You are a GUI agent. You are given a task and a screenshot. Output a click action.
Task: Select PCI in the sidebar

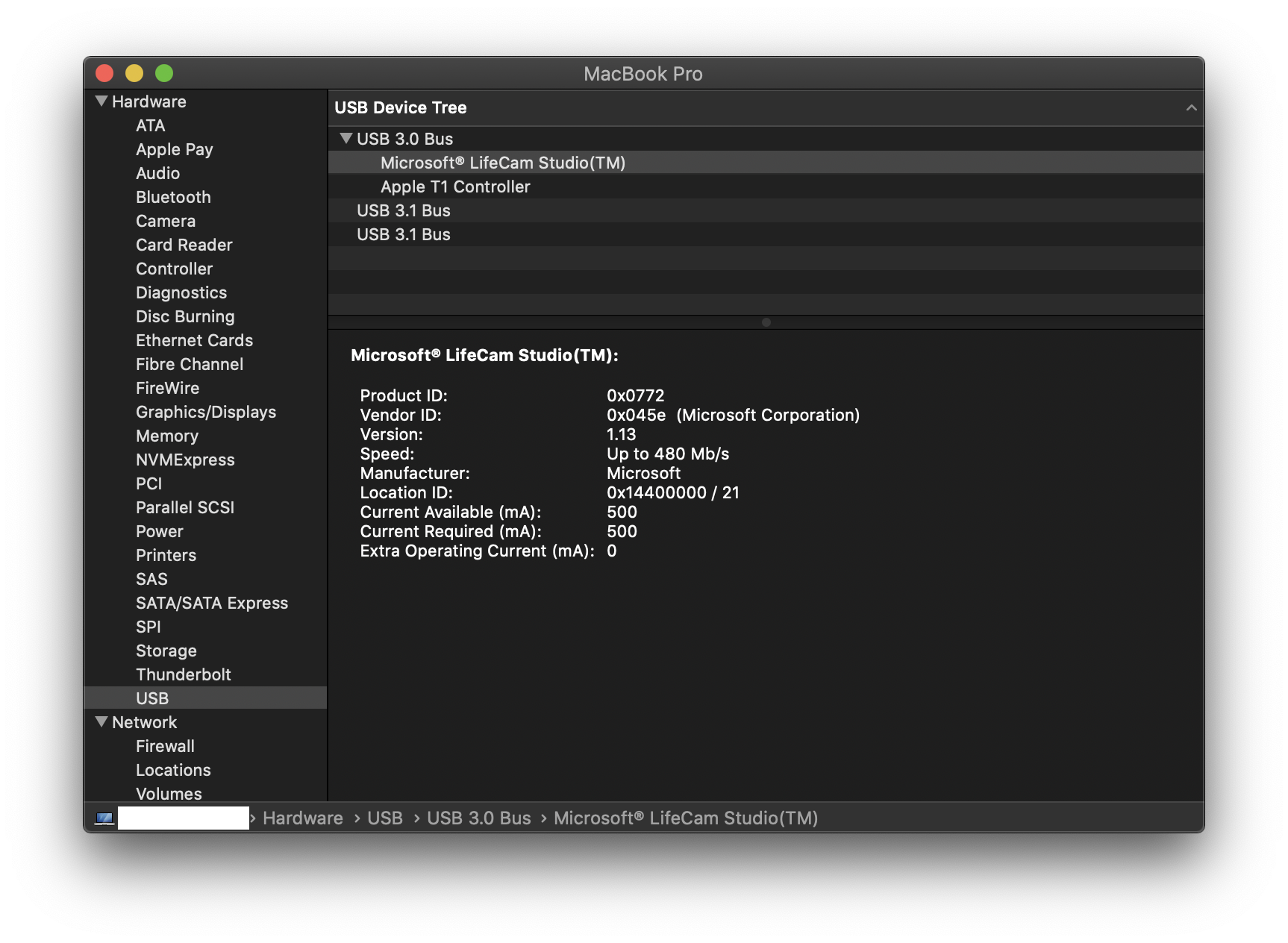(149, 483)
